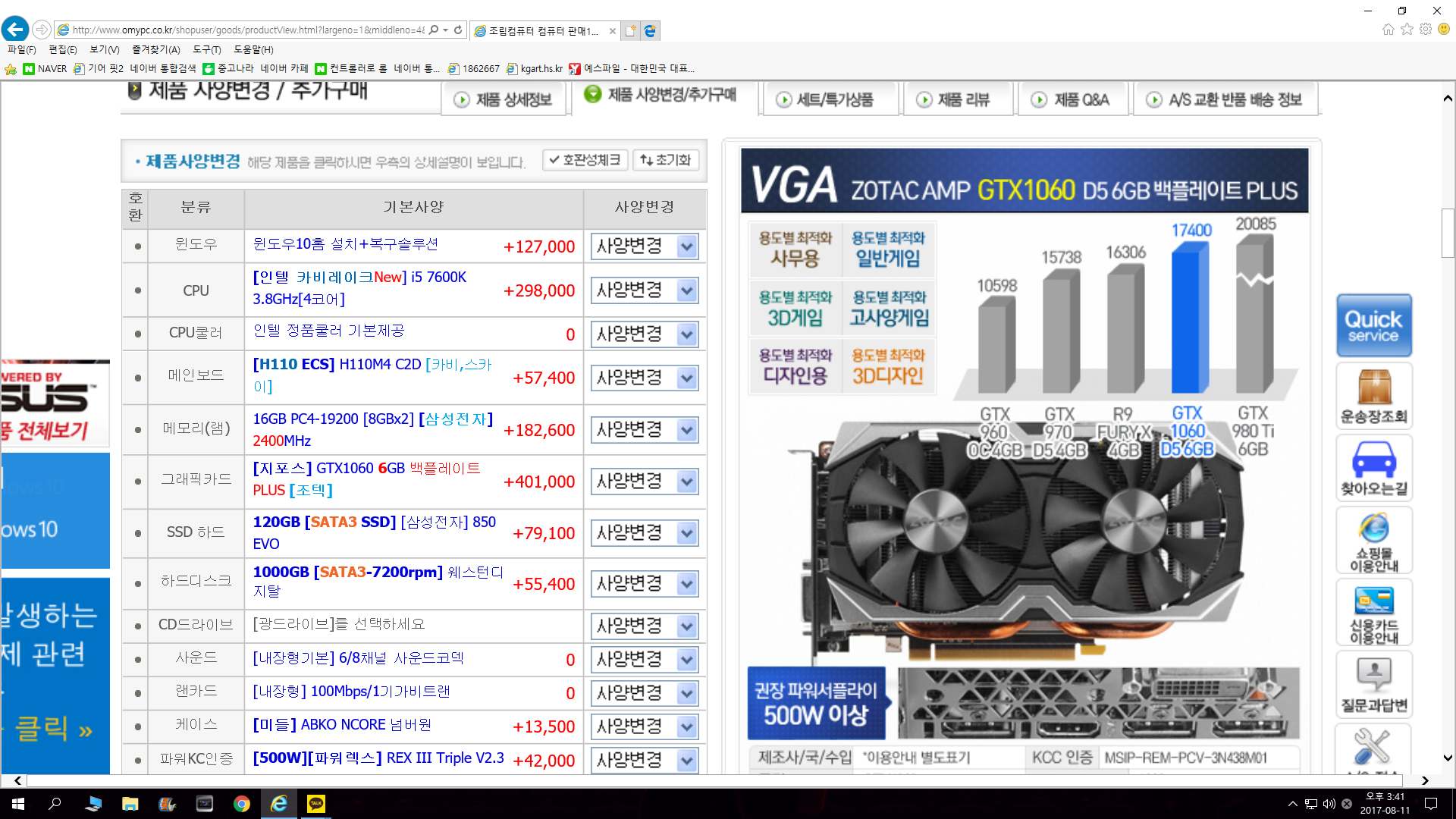This screenshot has width=1456, height=819.
Task: Toggle compatibility radio for CPU row
Action: [x=137, y=290]
